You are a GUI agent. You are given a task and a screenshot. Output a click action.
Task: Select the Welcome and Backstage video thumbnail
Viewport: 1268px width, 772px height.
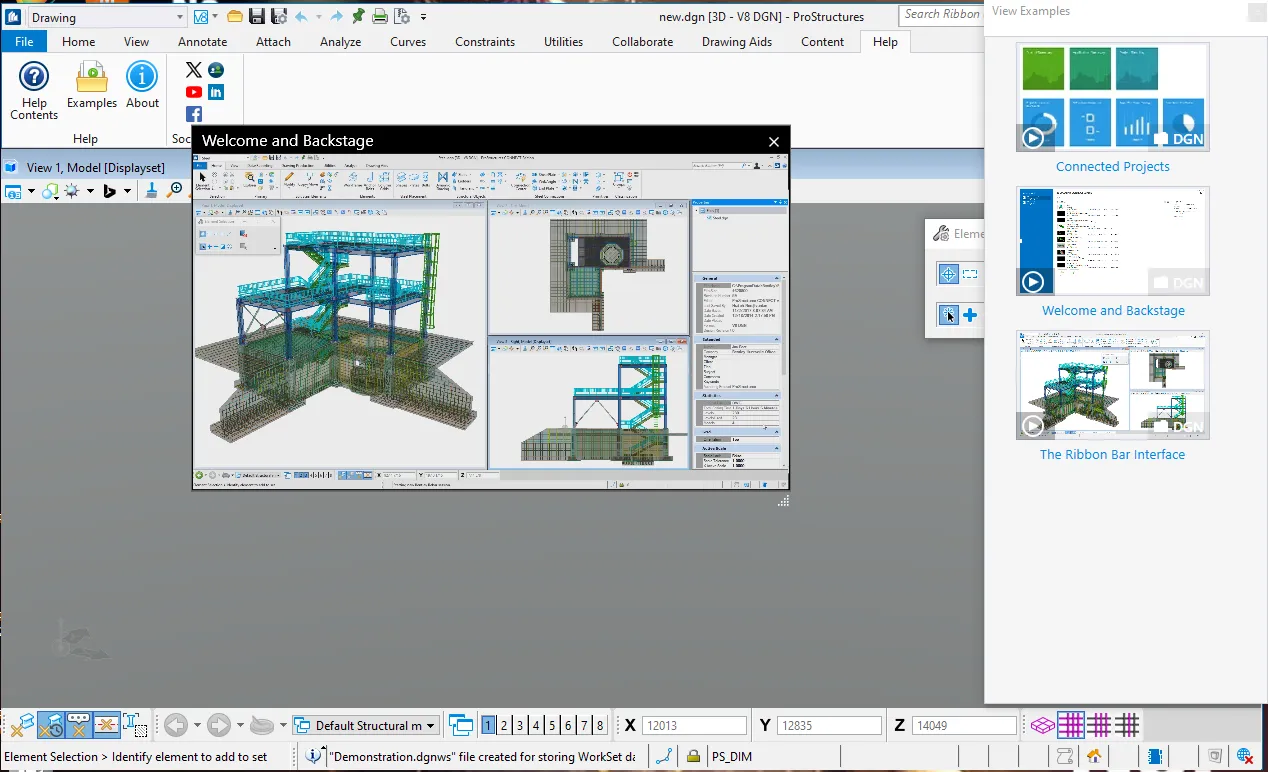click(x=1112, y=241)
